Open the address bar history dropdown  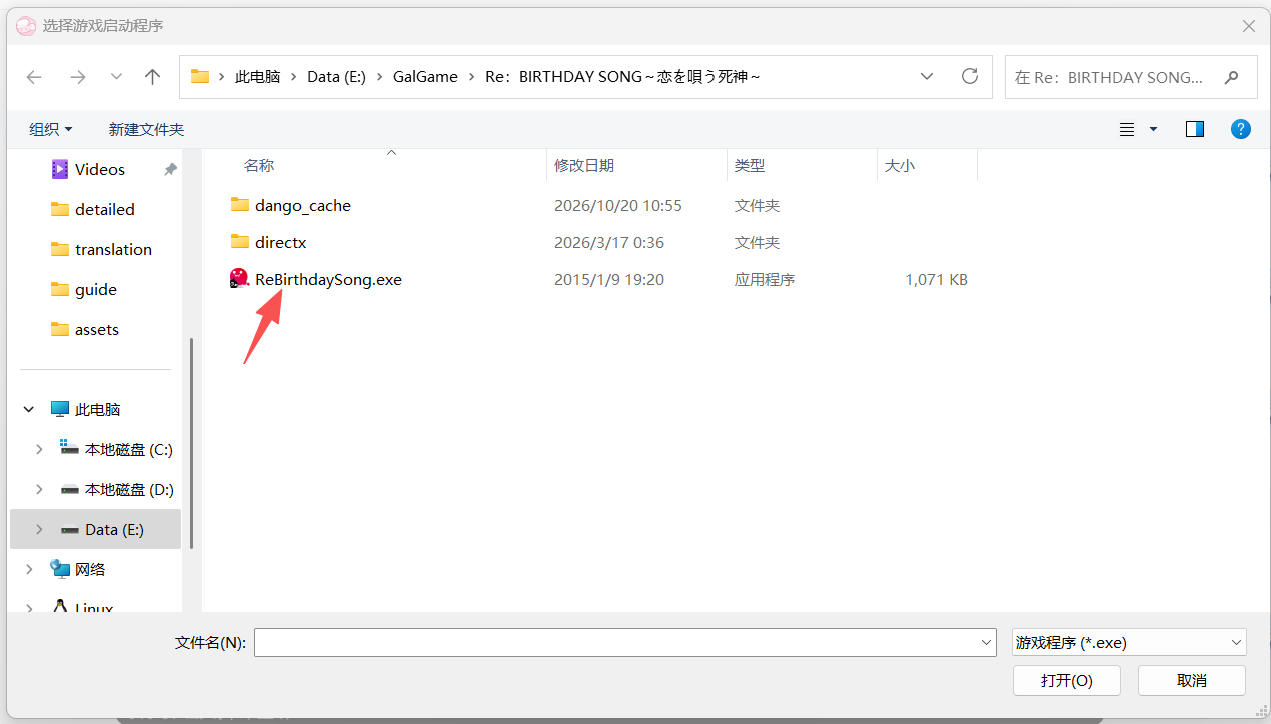coord(927,76)
